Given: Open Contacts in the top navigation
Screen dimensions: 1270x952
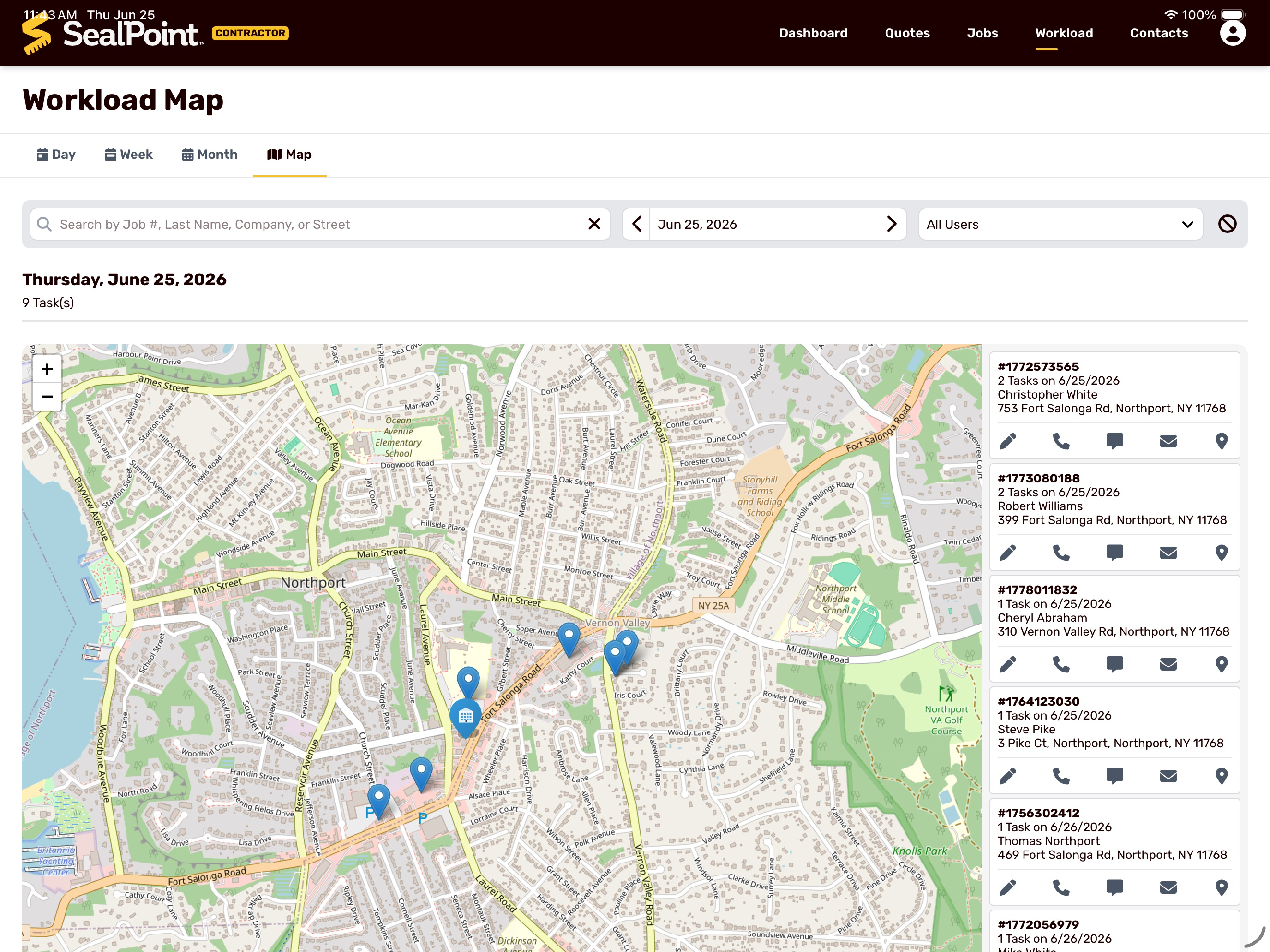Looking at the screenshot, I should point(1159,33).
